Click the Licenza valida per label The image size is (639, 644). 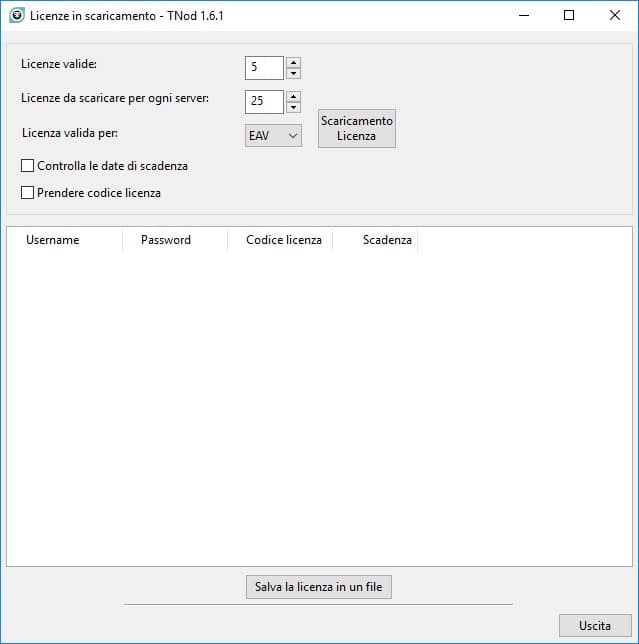click(70, 133)
